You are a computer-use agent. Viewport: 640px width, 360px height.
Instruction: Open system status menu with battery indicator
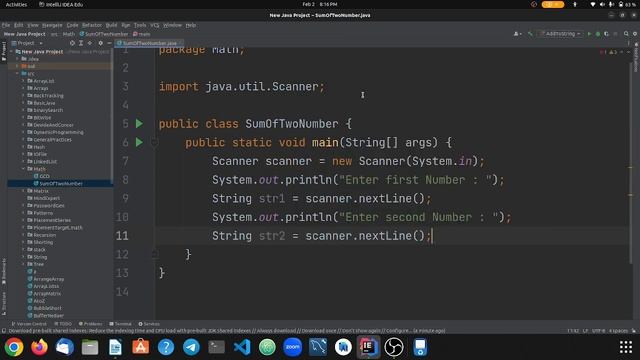click(x=613, y=4)
